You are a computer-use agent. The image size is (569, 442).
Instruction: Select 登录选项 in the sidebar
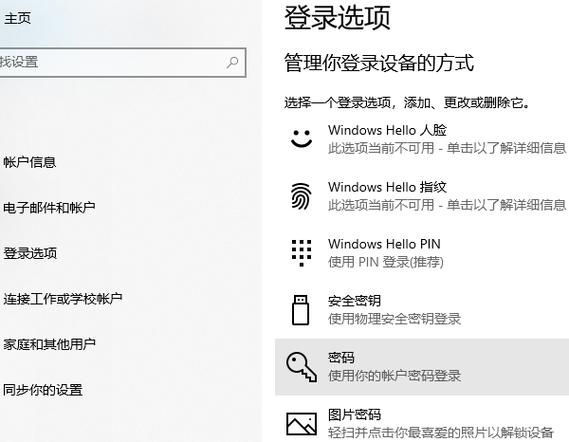point(30,253)
